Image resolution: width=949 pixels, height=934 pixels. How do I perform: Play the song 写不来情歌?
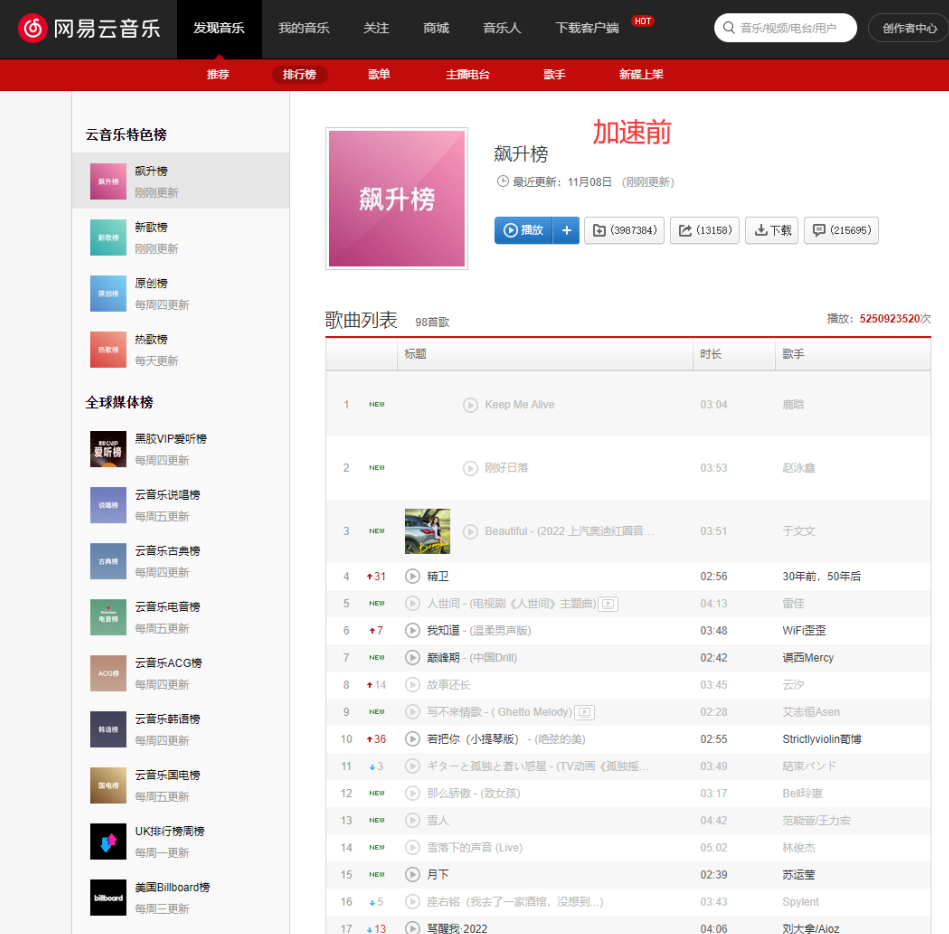pyautogui.click(x=412, y=712)
